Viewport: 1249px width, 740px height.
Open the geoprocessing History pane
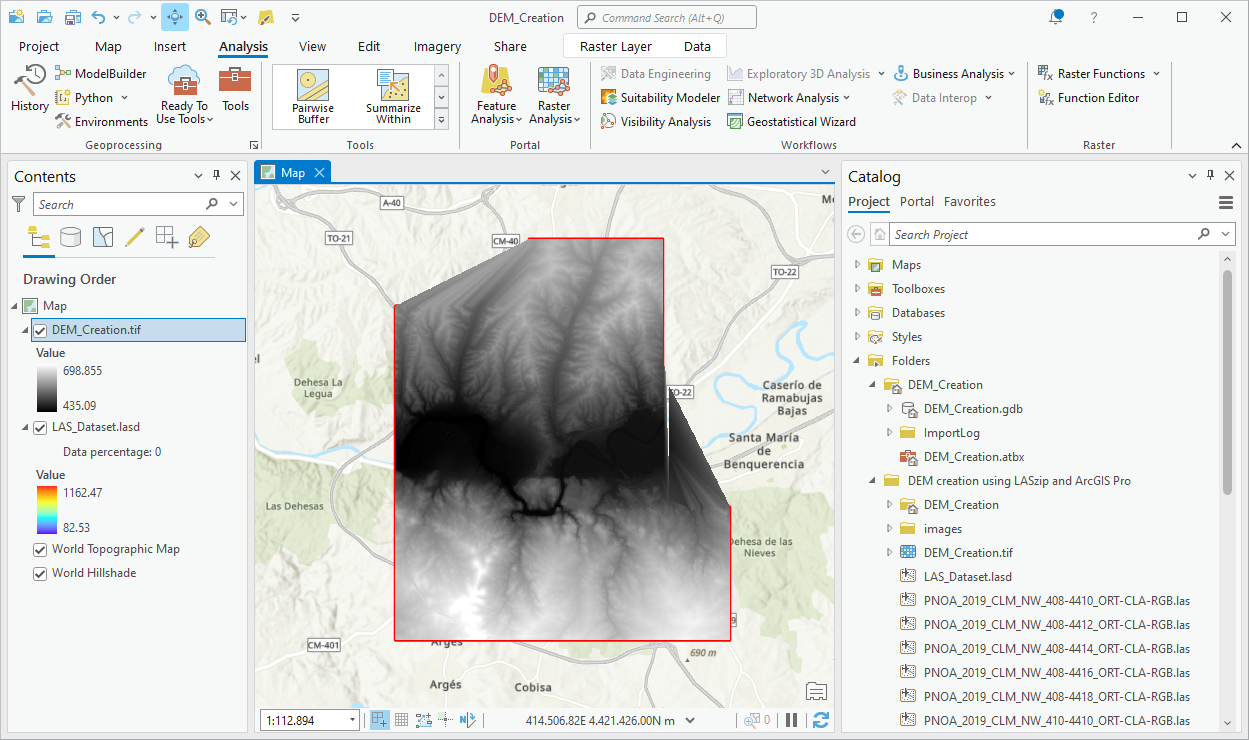coord(29,88)
